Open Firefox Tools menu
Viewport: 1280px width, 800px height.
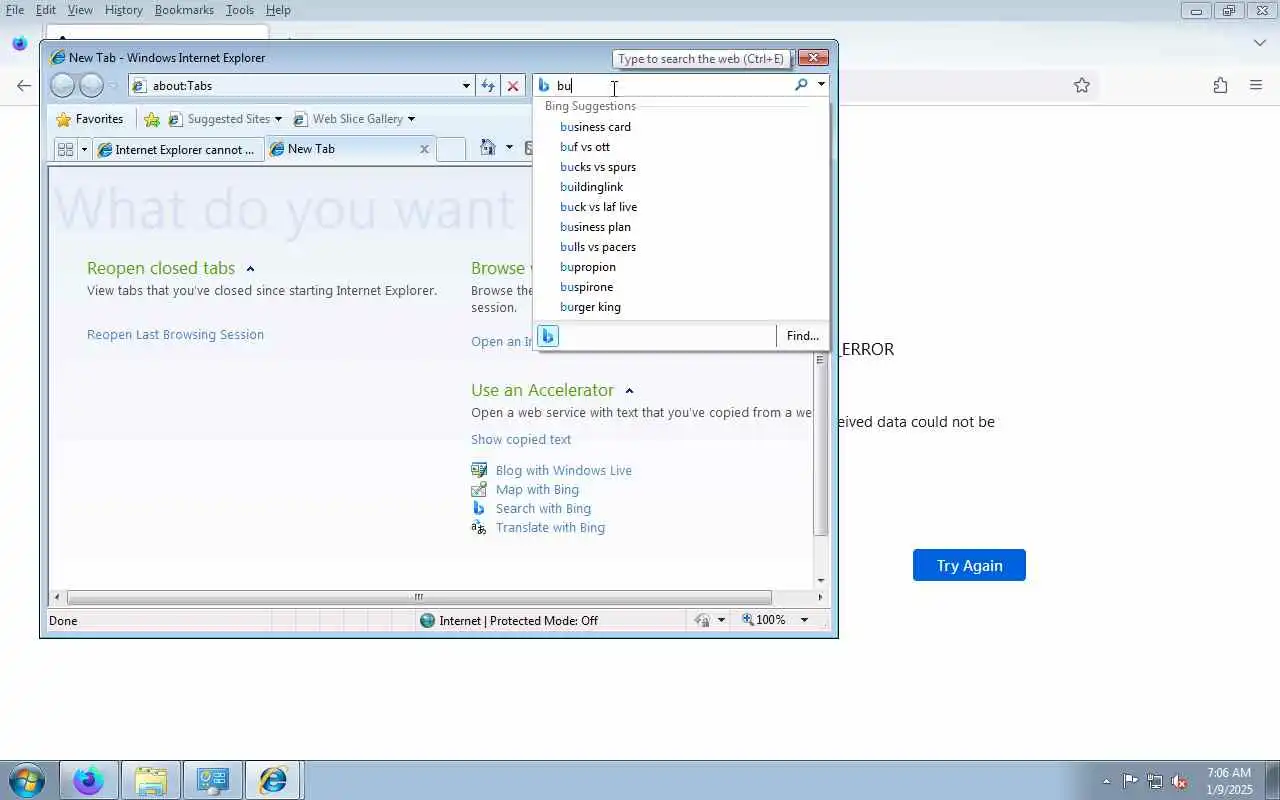pyautogui.click(x=240, y=10)
